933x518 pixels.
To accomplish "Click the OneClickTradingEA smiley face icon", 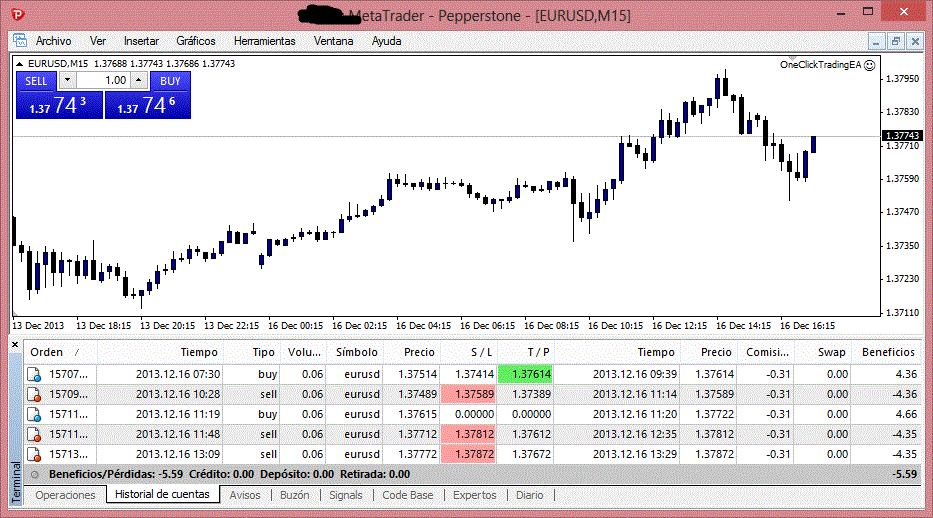I will 870,64.
